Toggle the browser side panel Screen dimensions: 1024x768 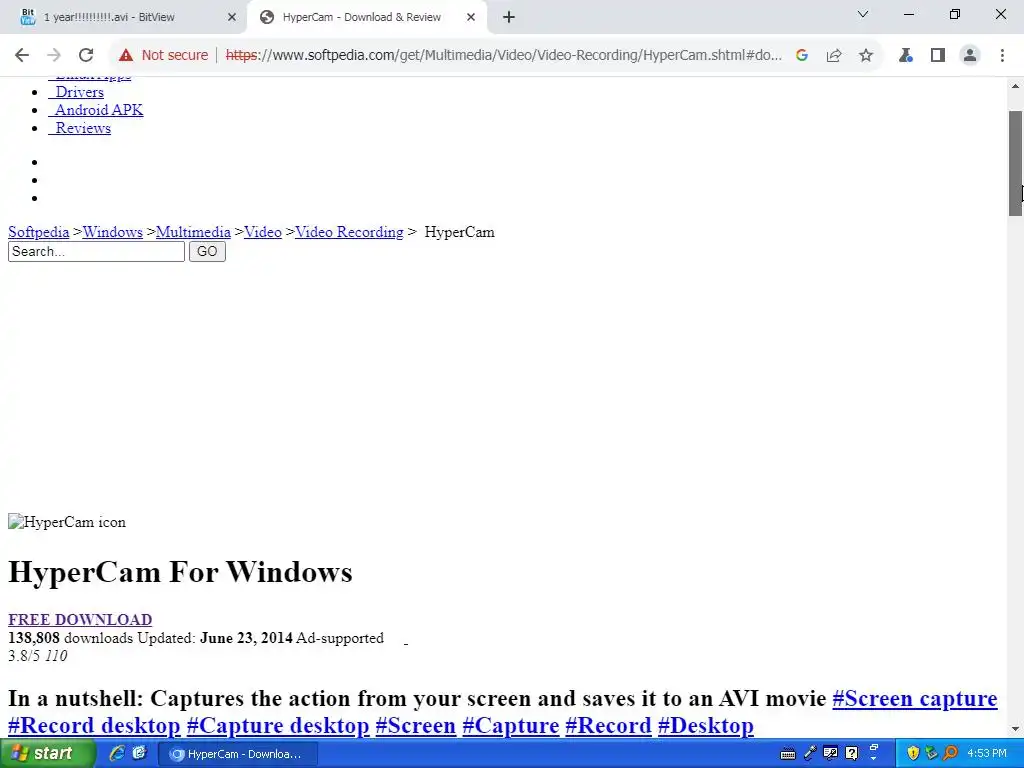click(938, 55)
